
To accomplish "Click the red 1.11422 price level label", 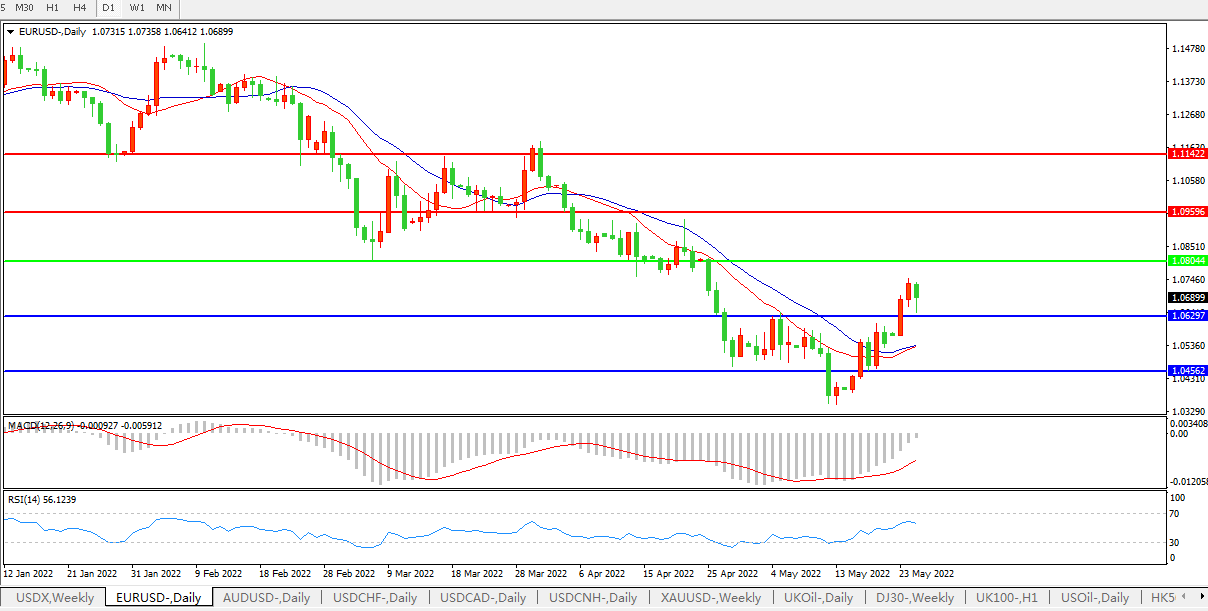I will point(1187,154).
